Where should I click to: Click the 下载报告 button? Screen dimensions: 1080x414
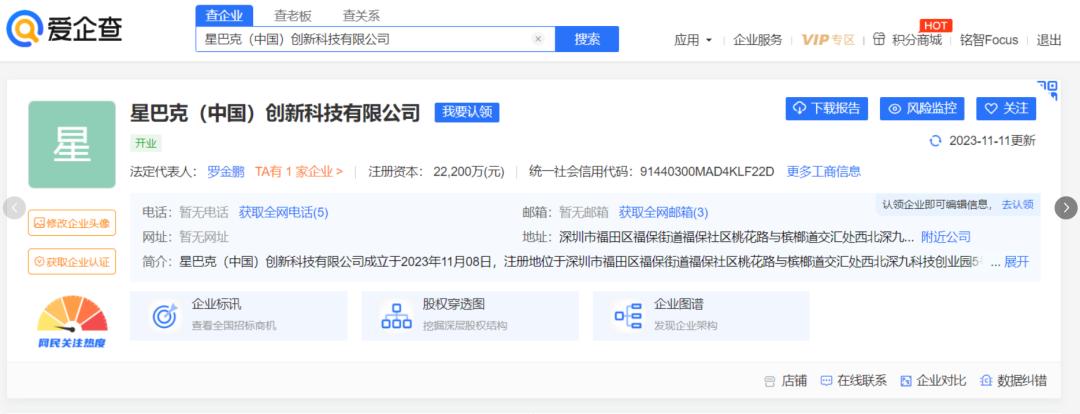point(827,109)
